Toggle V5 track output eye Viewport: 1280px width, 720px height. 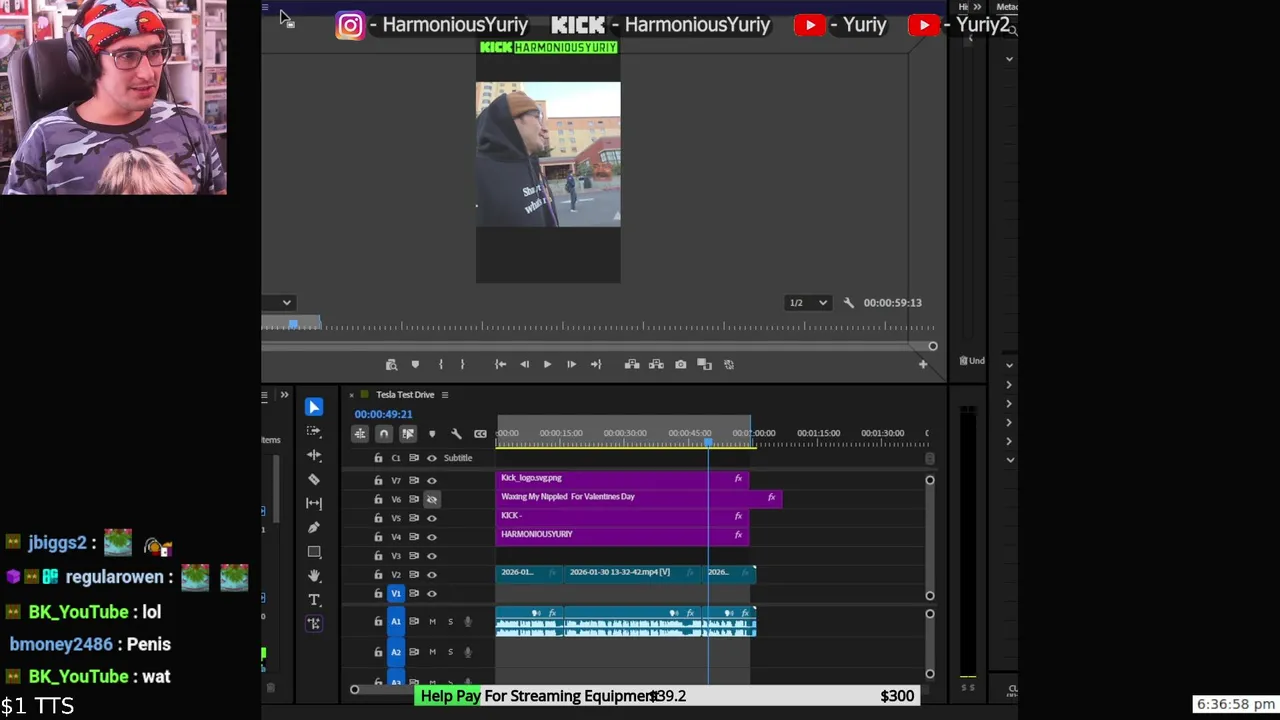tap(432, 518)
